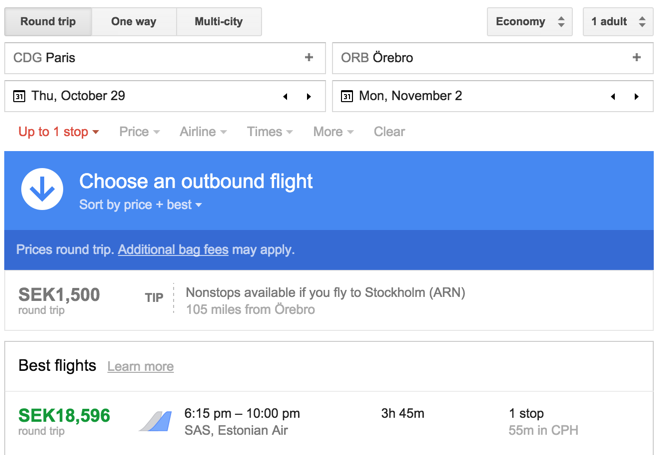Click Learn more next to Best flights

pos(141,367)
